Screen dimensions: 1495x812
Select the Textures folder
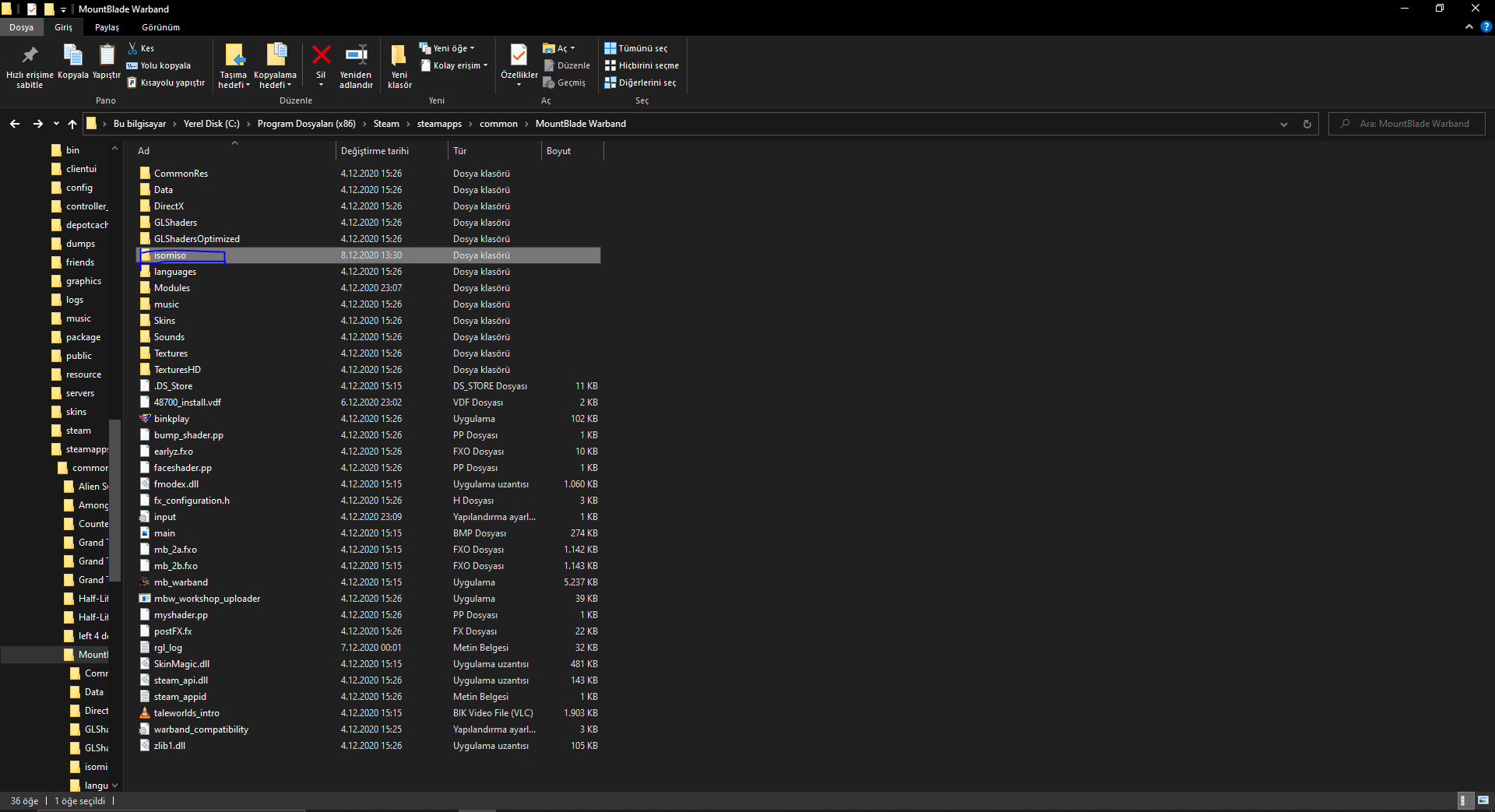(171, 353)
